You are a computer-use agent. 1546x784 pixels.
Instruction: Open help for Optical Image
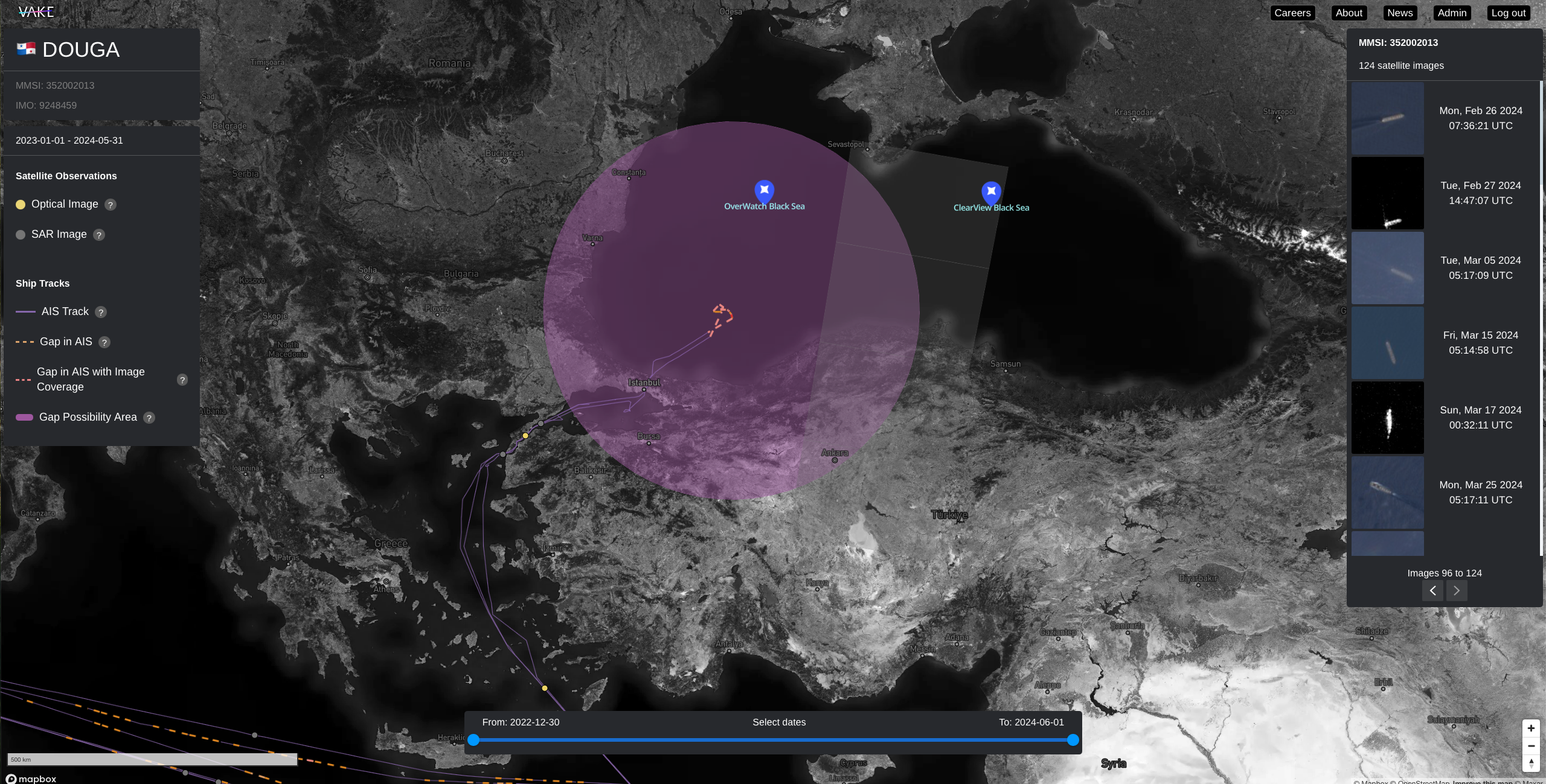coord(111,205)
